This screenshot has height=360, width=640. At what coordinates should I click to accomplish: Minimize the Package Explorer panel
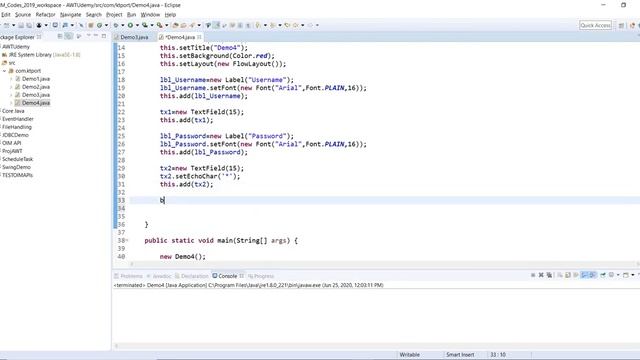pos(96,36)
